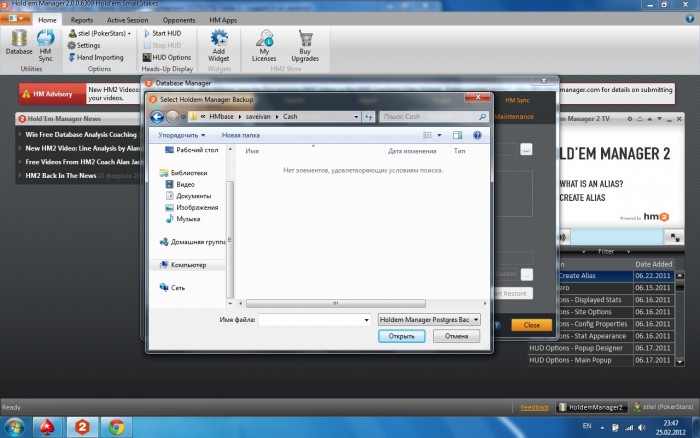Open Hand Importing option

tap(96, 57)
